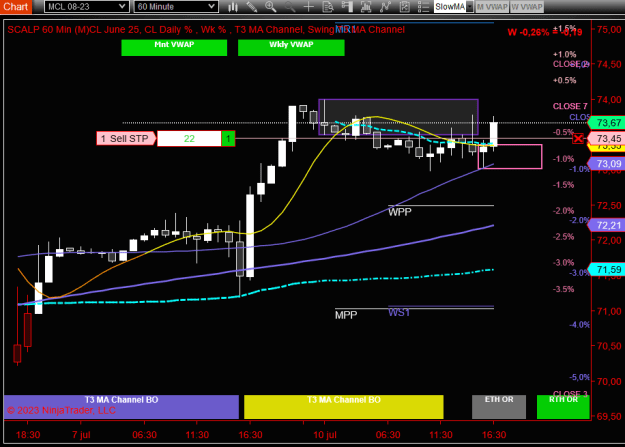Screen dimensions: 625x447
Task: Click the WS1 support label
Action: coord(399,312)
